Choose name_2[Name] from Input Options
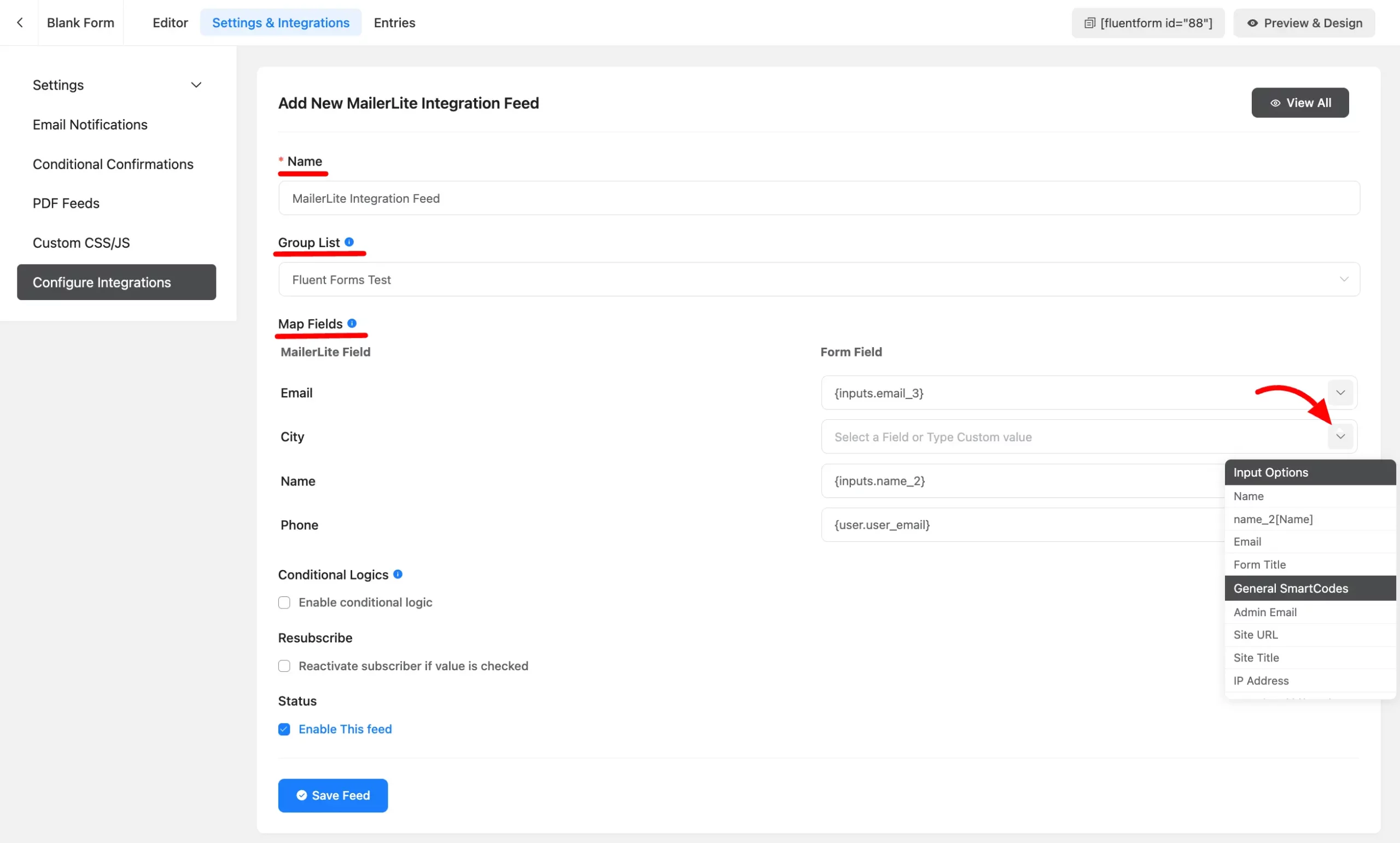 pyautogui.click(x=1273, y=519)
